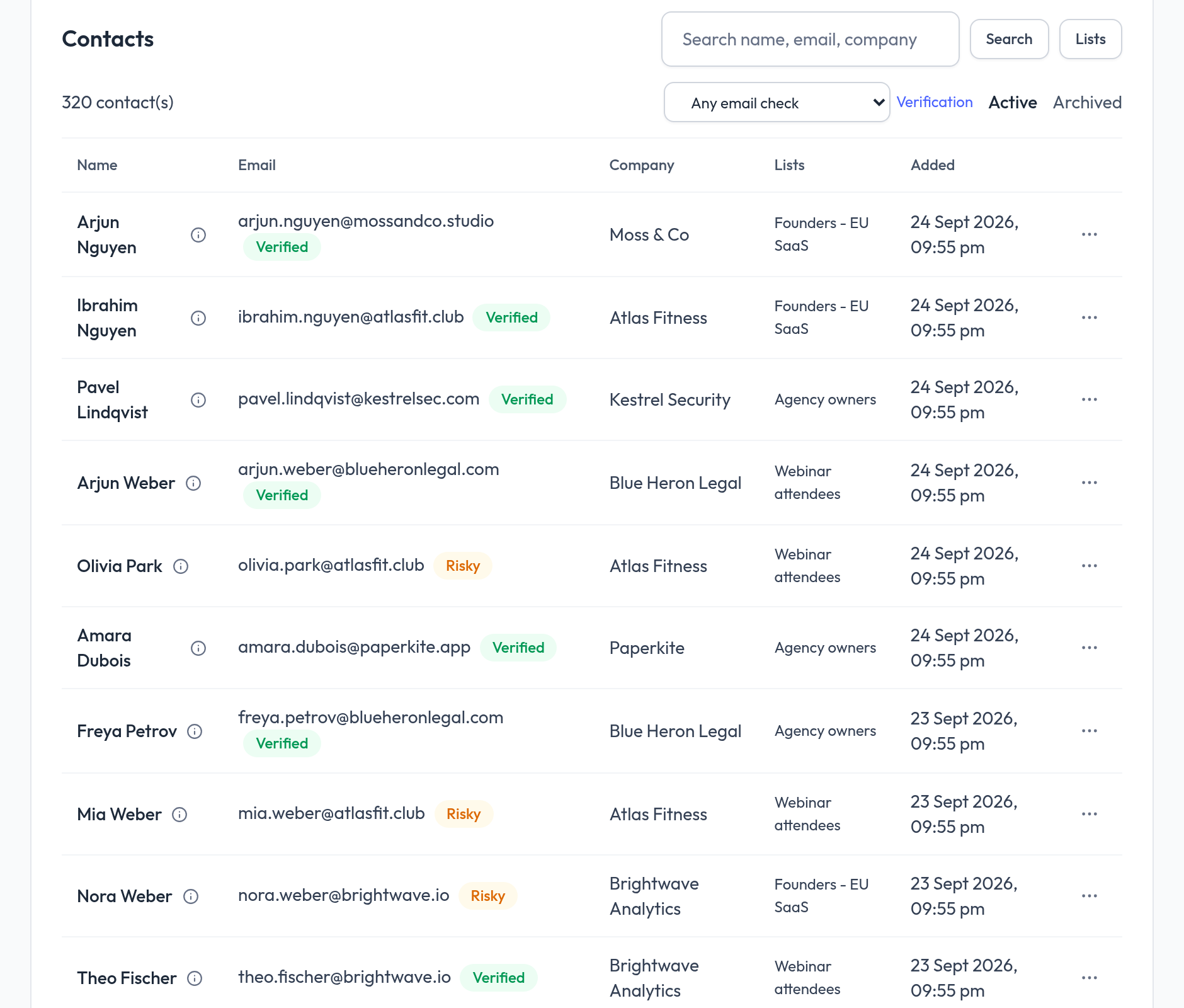The height and width of the screenshot is (1008, 1184).
Task: Click the Email column header
Action: point(257,165)
